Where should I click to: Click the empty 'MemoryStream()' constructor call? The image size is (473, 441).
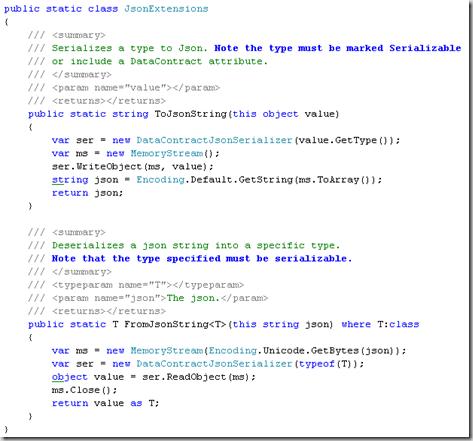171,153
